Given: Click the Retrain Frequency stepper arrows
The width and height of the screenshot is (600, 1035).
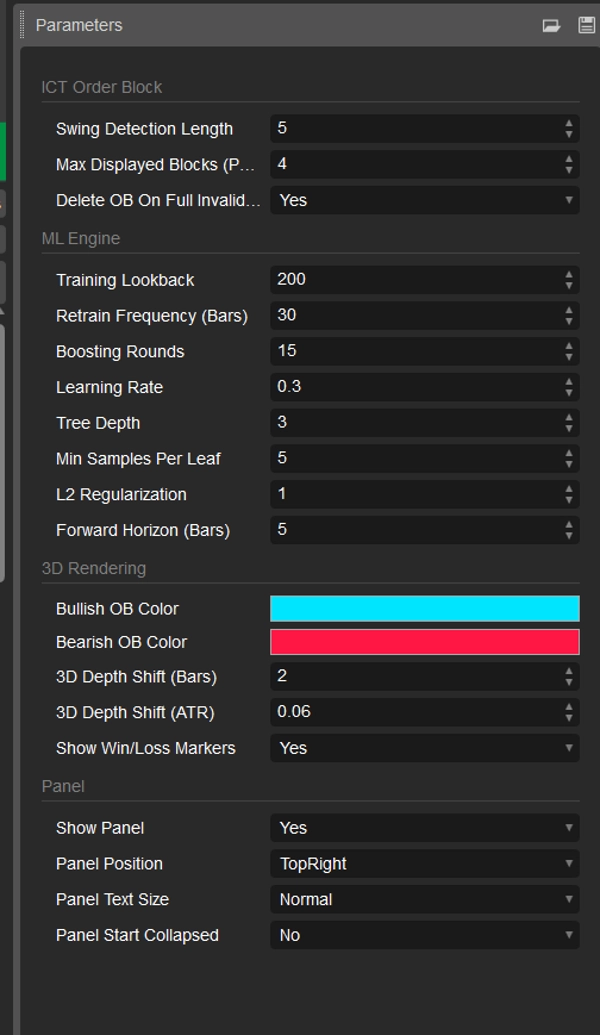Looking at the screenshot, I should click(569, 316).
